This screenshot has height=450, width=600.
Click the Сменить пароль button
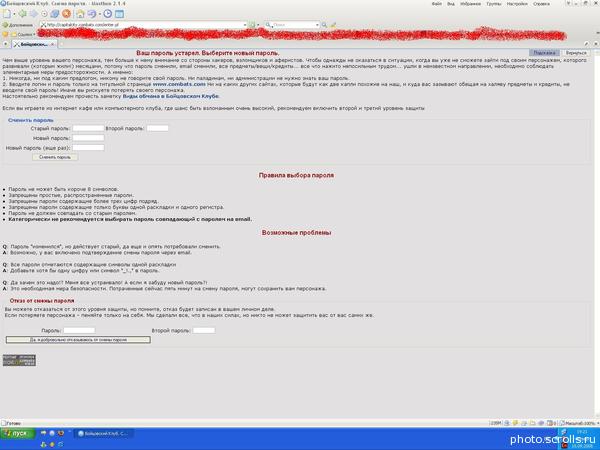point(55,157)
